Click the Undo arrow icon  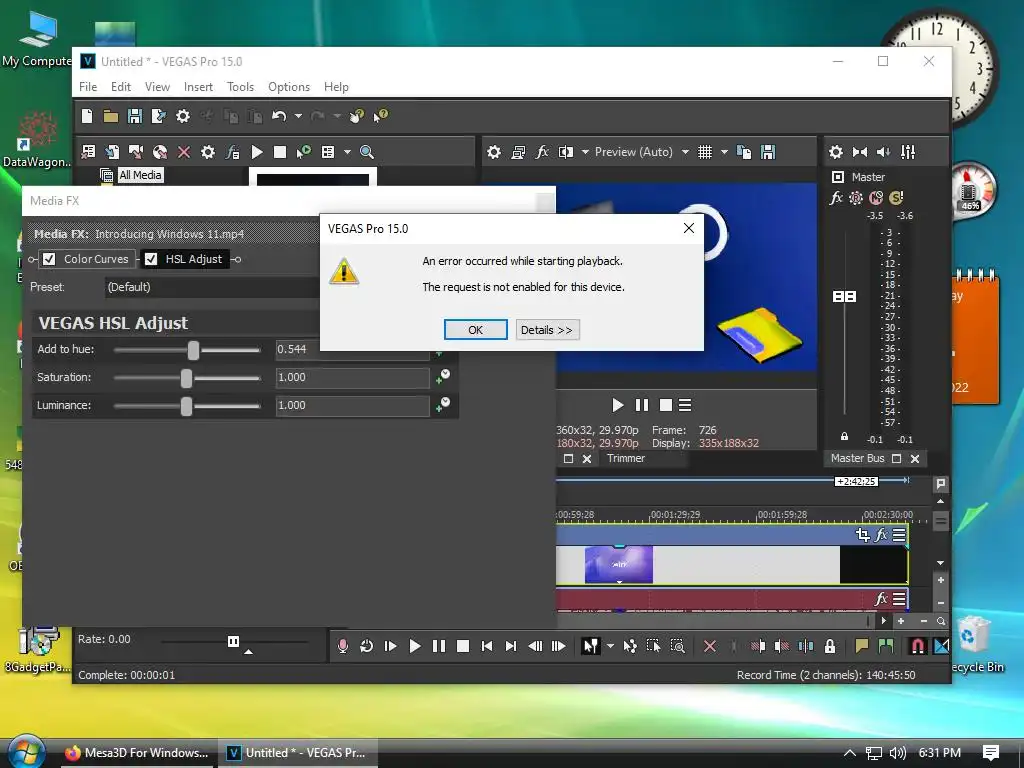(279, 116)
